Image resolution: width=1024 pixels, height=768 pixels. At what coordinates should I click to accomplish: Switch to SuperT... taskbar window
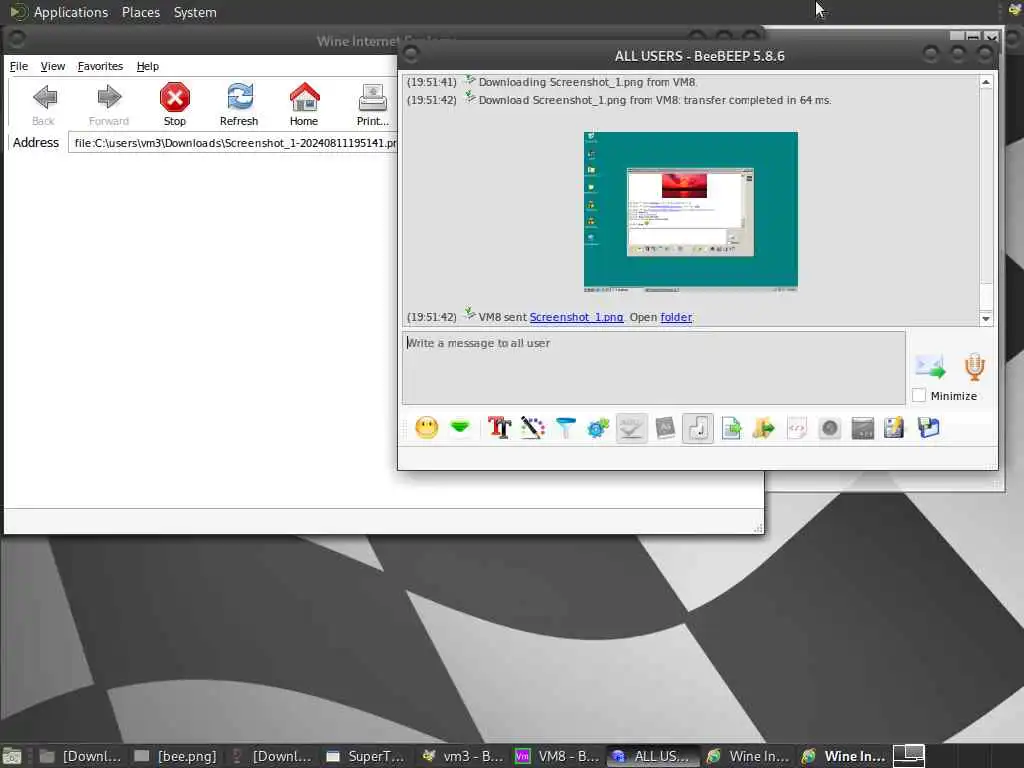(x=366, y=756)
